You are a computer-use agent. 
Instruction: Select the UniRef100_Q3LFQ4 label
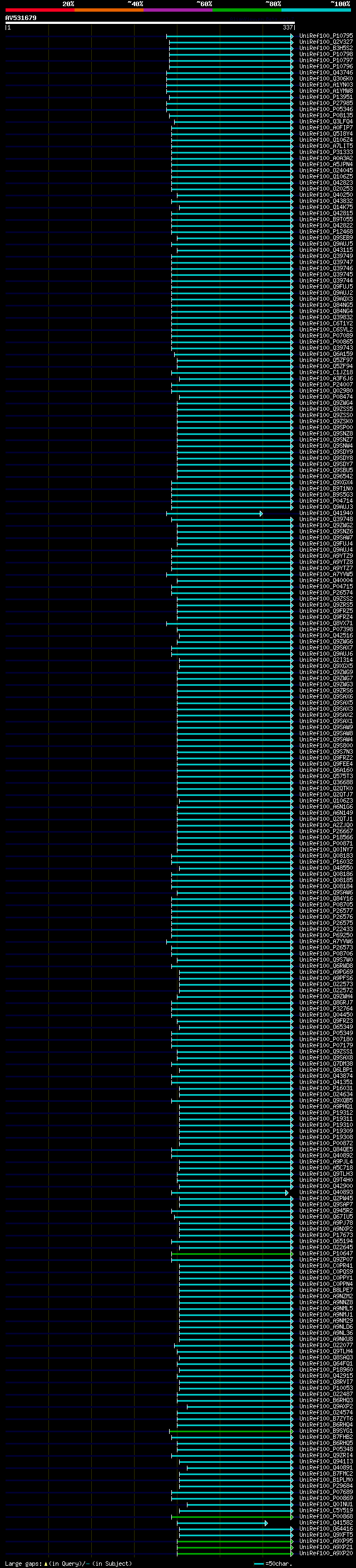tap(325, 122)
